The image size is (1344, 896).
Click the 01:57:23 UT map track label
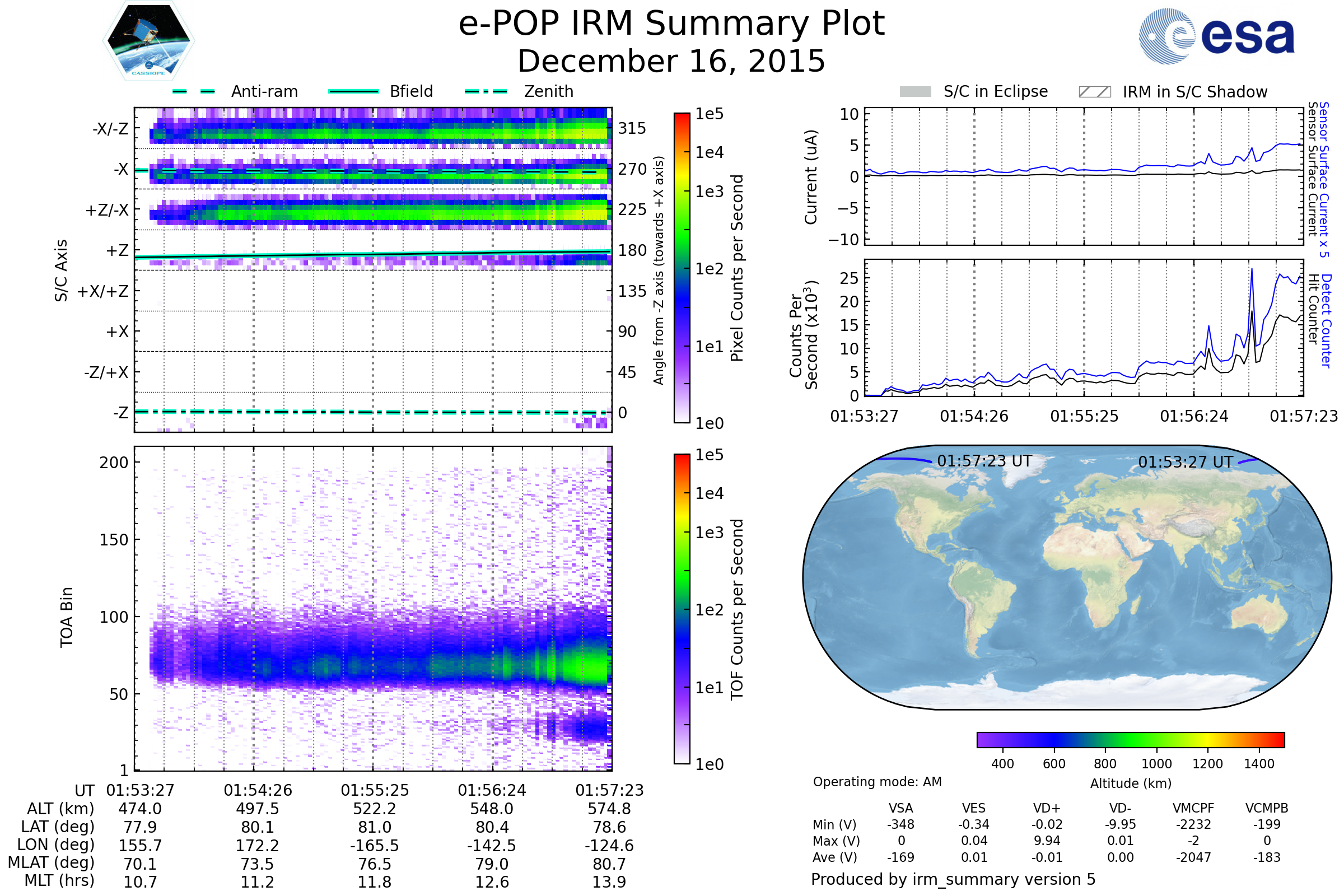pyautogui.click(x=984, y=461)
